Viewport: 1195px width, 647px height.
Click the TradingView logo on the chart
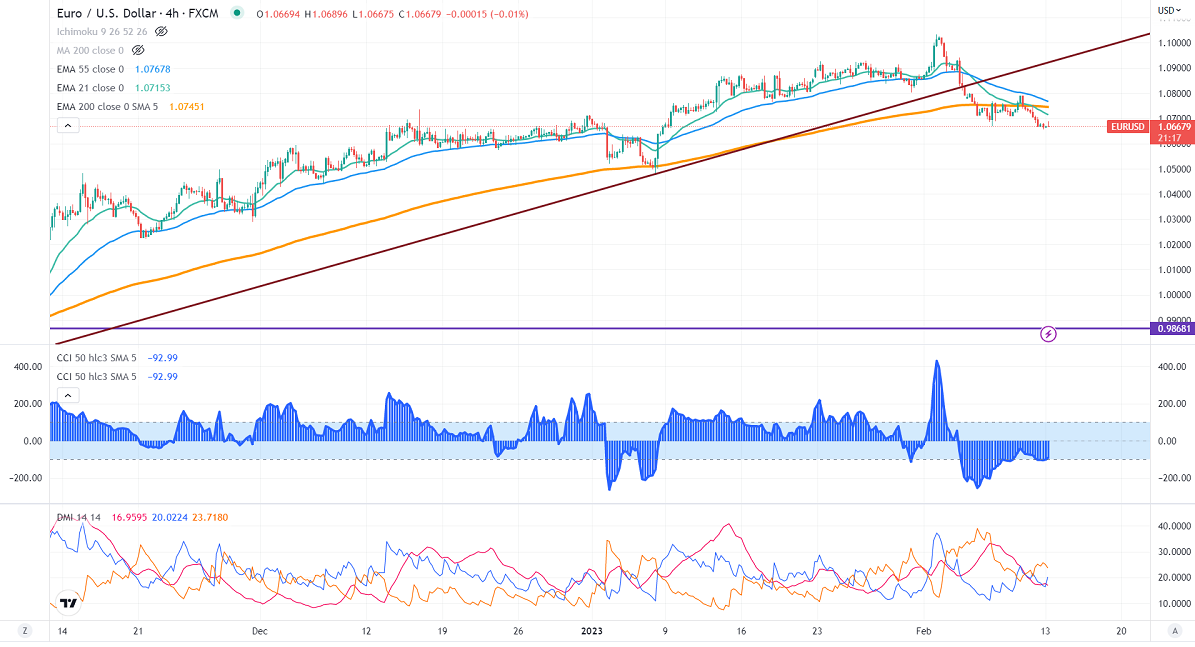(68, 603)
